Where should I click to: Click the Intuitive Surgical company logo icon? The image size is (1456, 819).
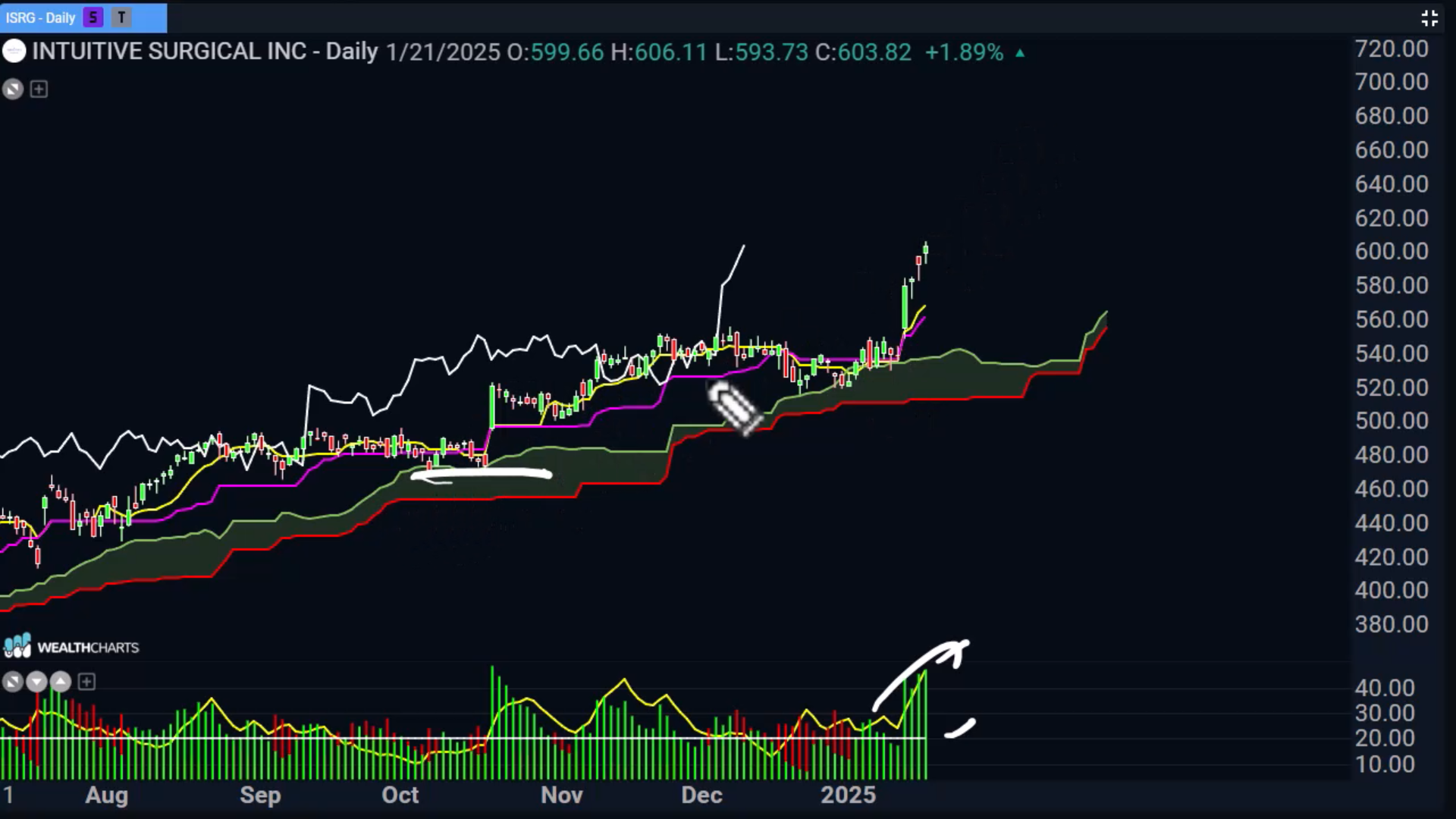click(14, 52)
